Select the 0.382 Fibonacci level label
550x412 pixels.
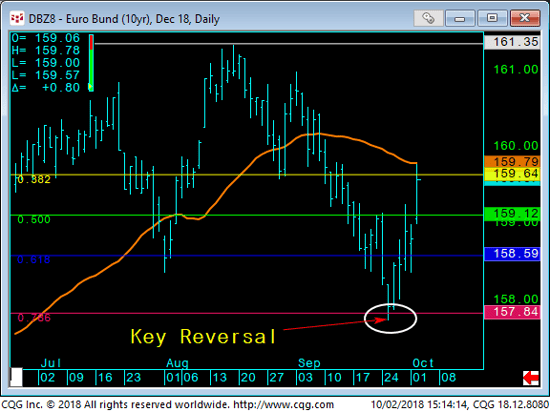[34, 180]
